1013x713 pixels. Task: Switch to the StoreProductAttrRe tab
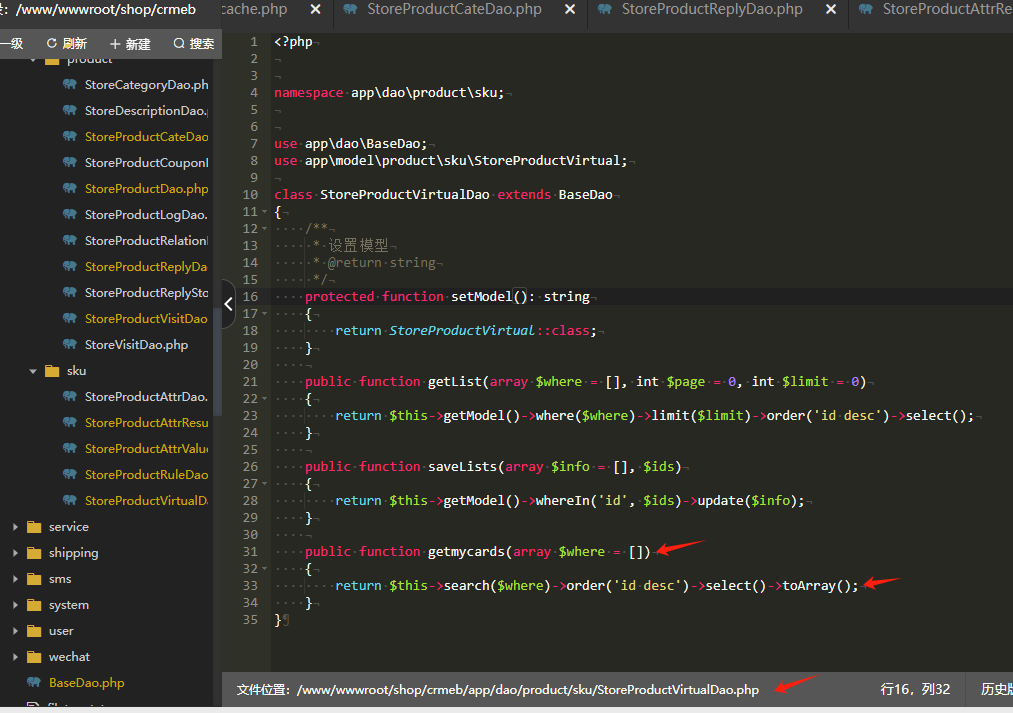[x=947, y=9]
